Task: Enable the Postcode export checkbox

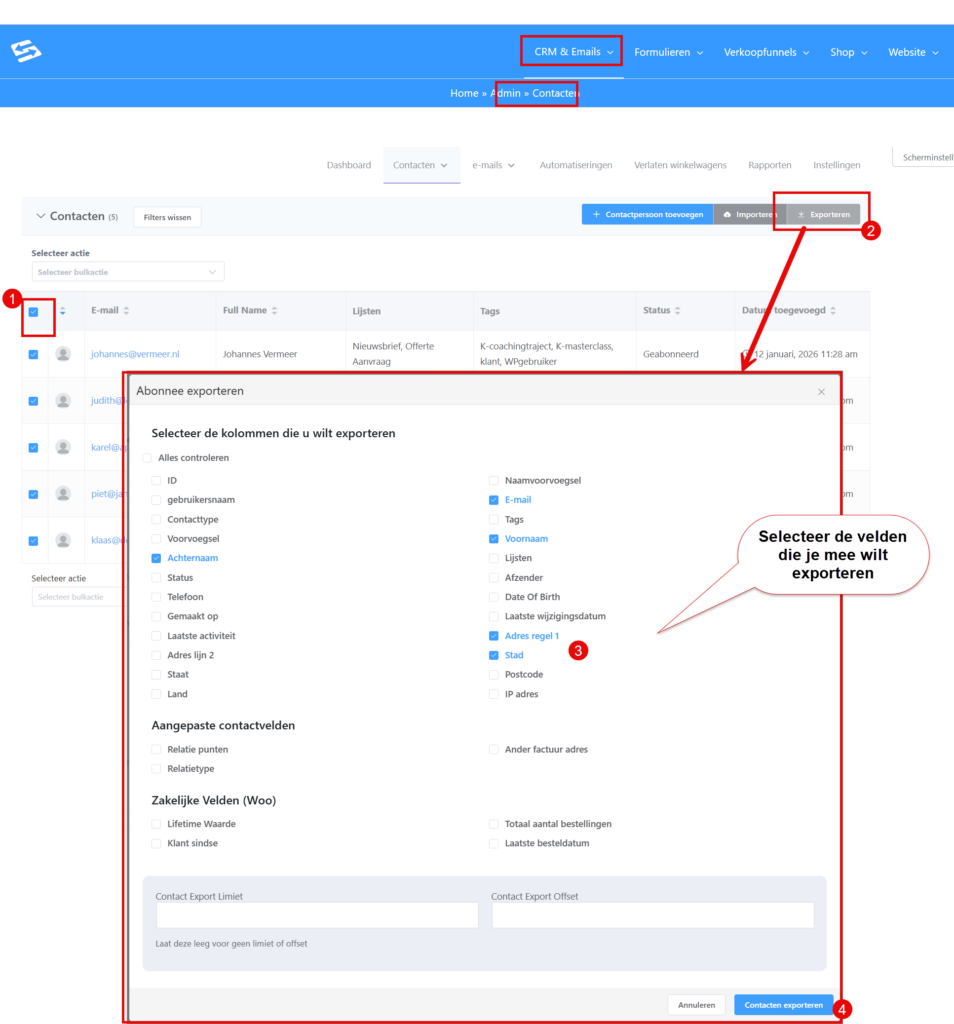Action: coord(494,675)
